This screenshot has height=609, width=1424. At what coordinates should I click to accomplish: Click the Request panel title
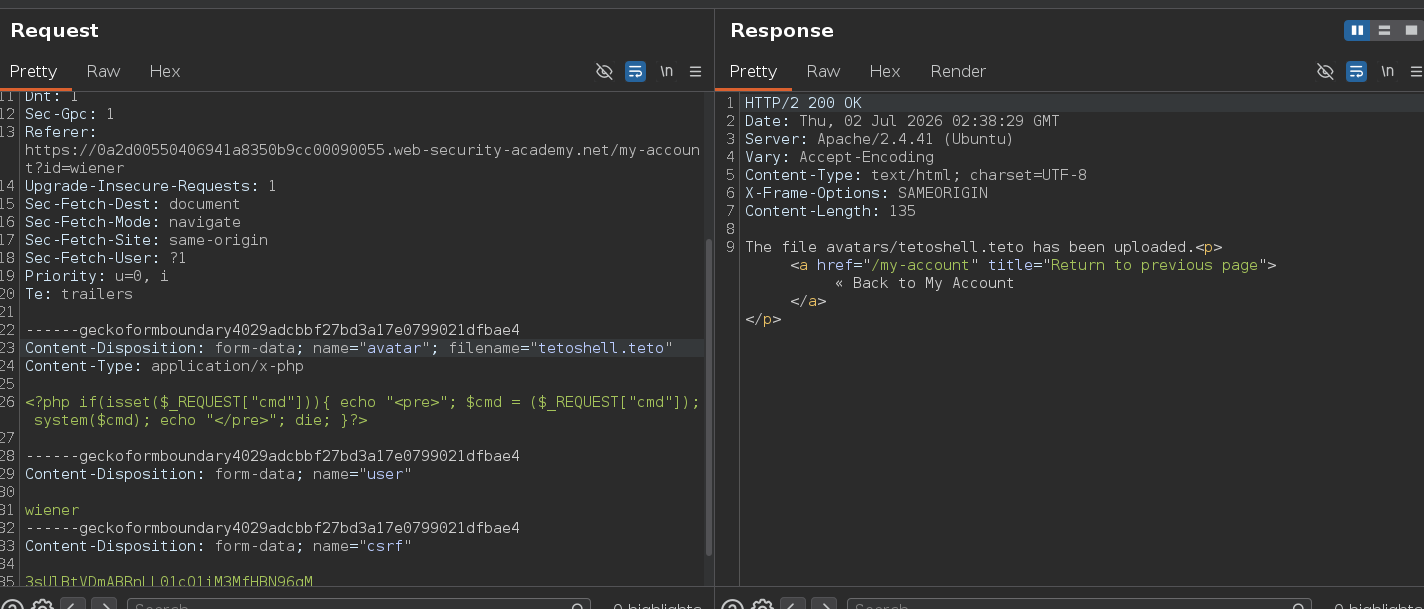click(x=54, y=30)
